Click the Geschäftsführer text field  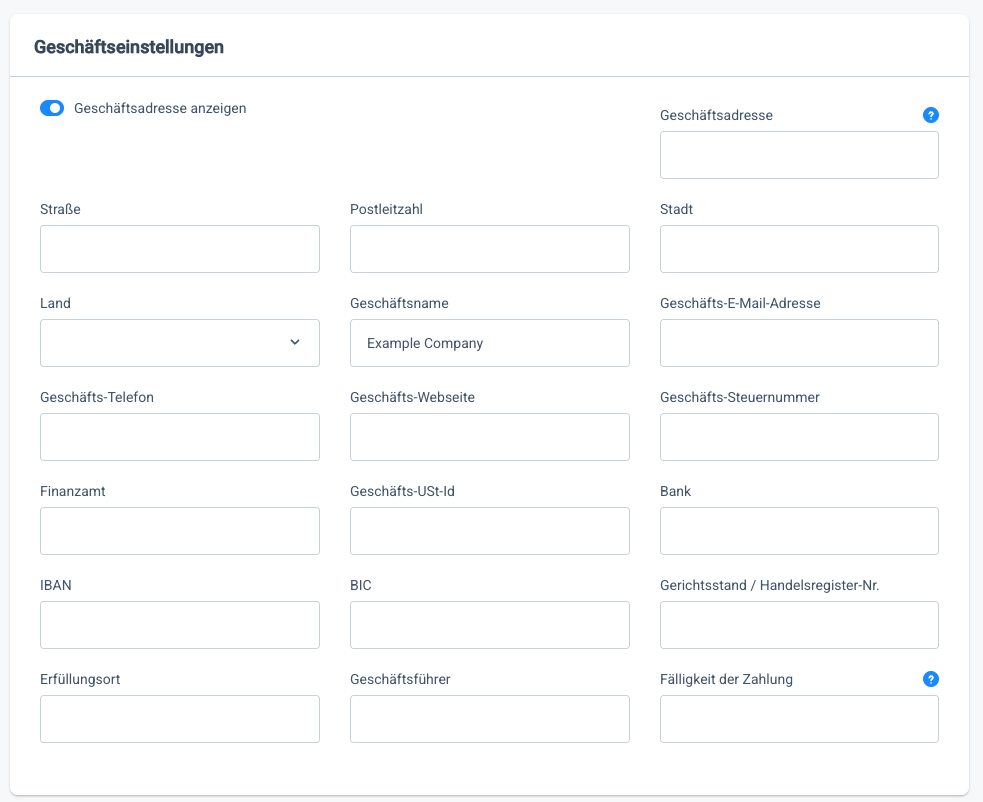489,719
